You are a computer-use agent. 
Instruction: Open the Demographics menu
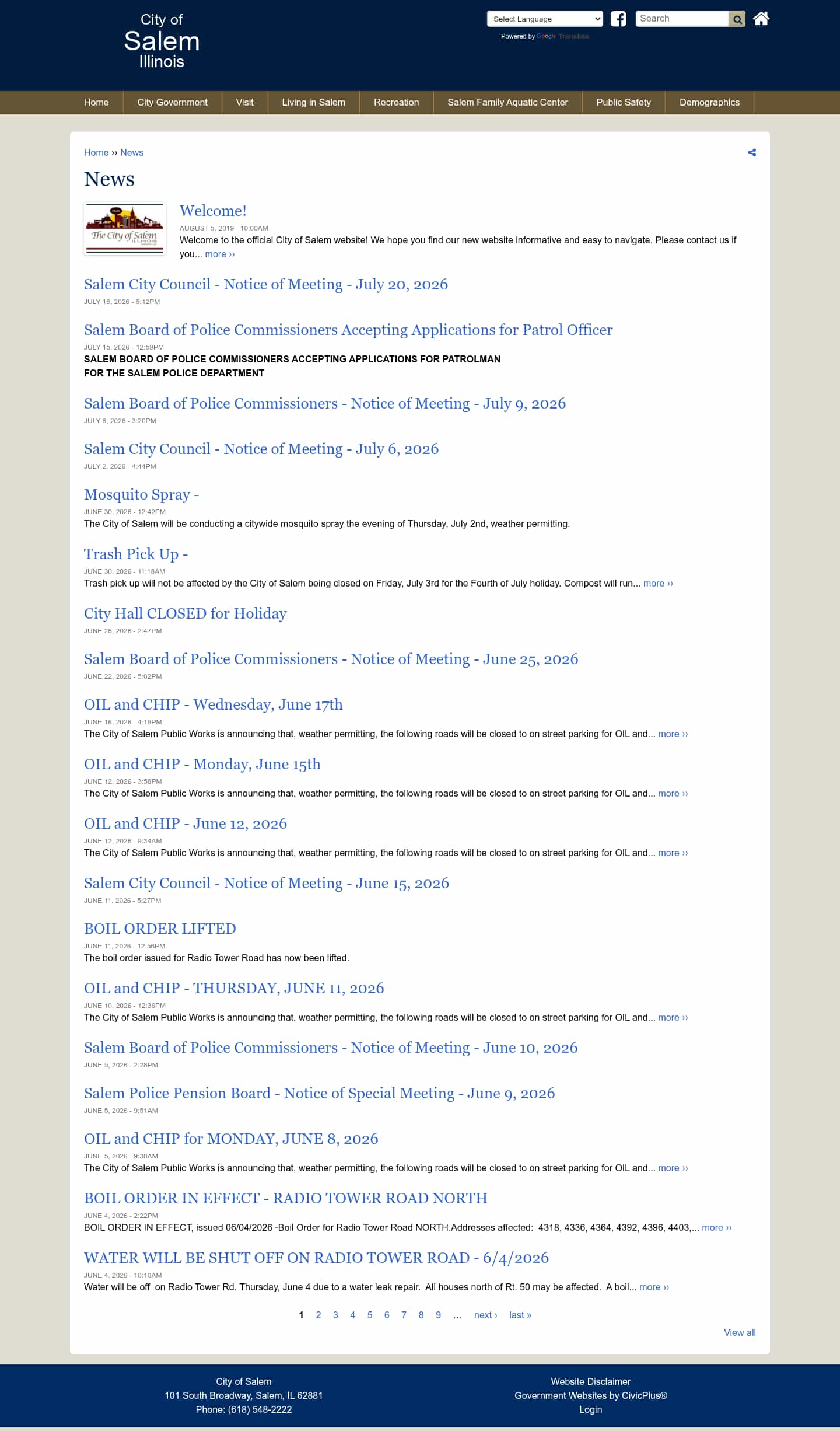(x=709, y=102)
